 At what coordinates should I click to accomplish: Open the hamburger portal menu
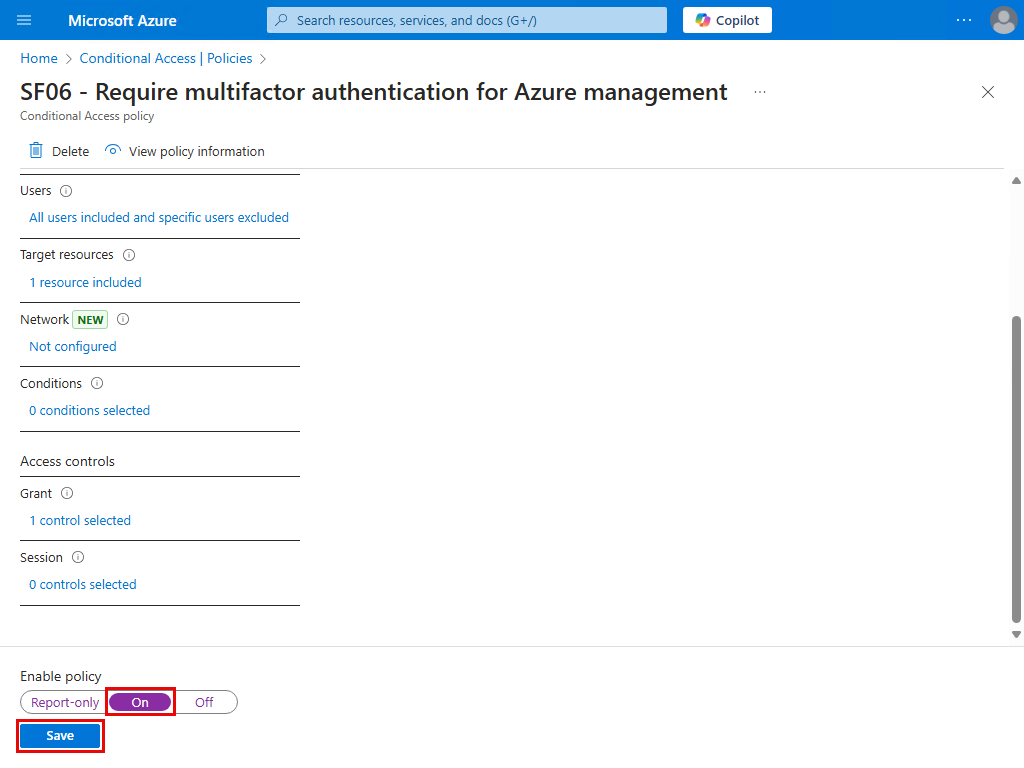pyautogui.click(x=24, y=20)
